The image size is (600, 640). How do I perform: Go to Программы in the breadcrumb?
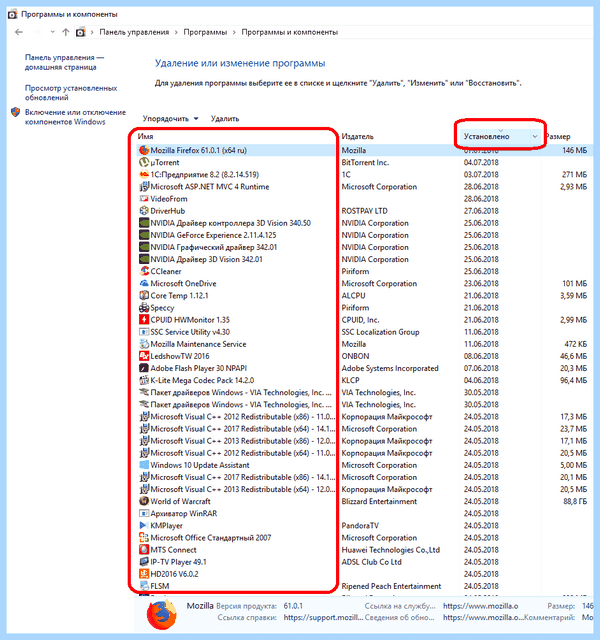(x=205, y=32)
